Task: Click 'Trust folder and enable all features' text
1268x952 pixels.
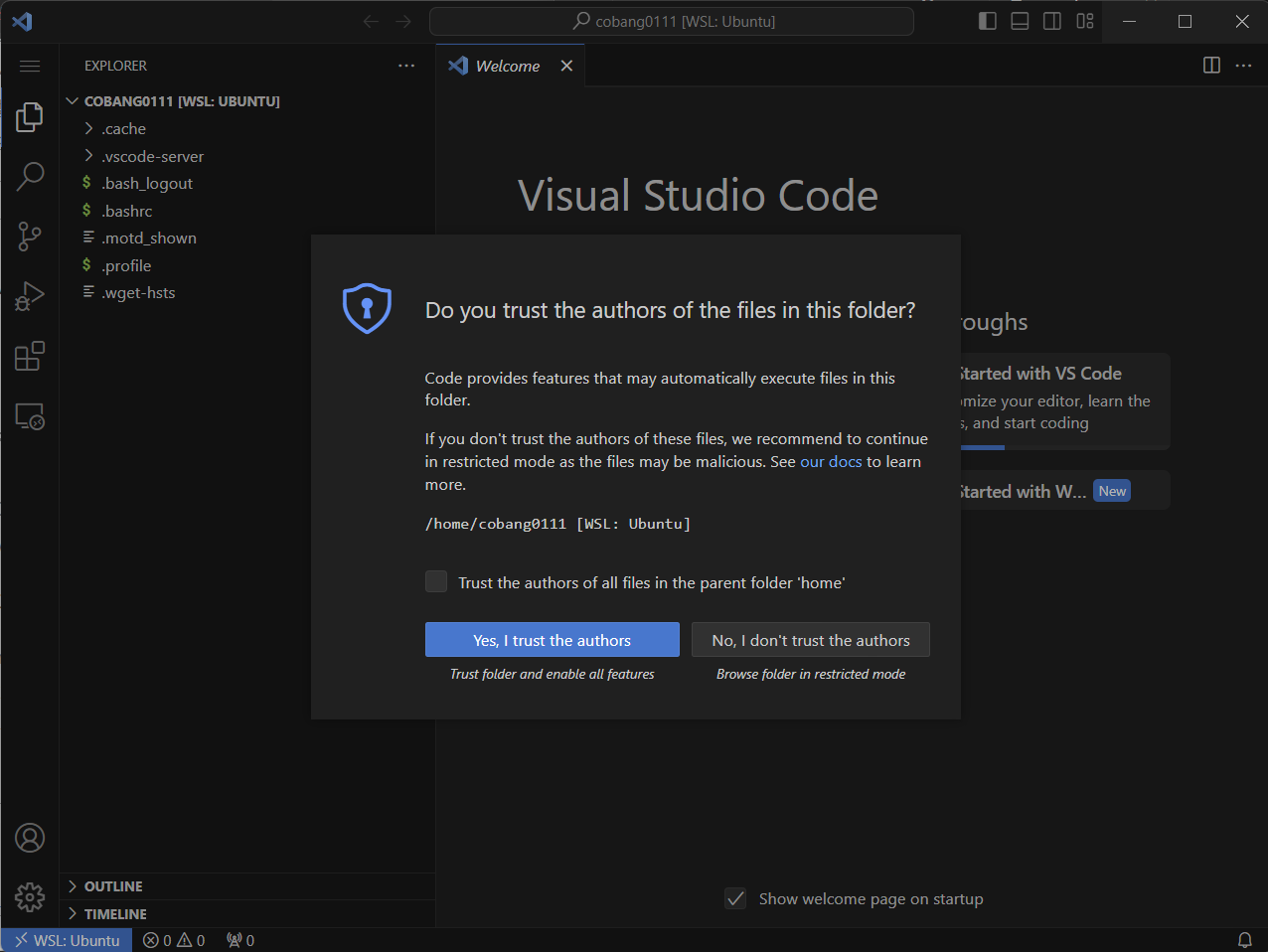Action: pos(553,674)
